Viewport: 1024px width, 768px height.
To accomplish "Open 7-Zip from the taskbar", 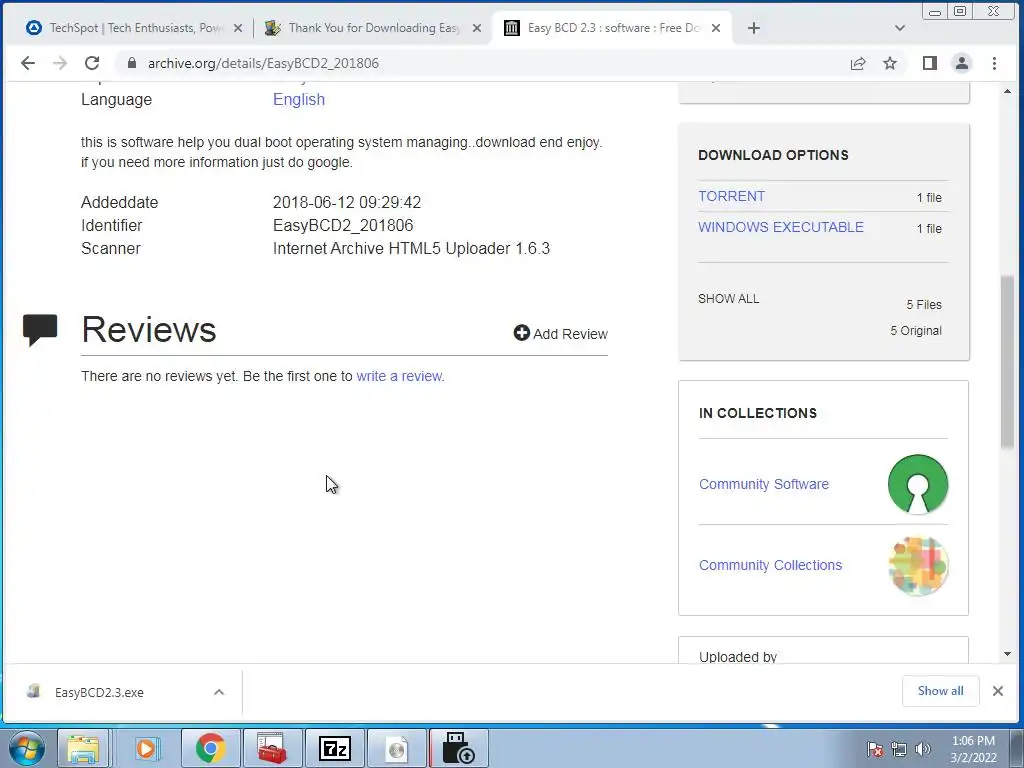I will (334, 748).
